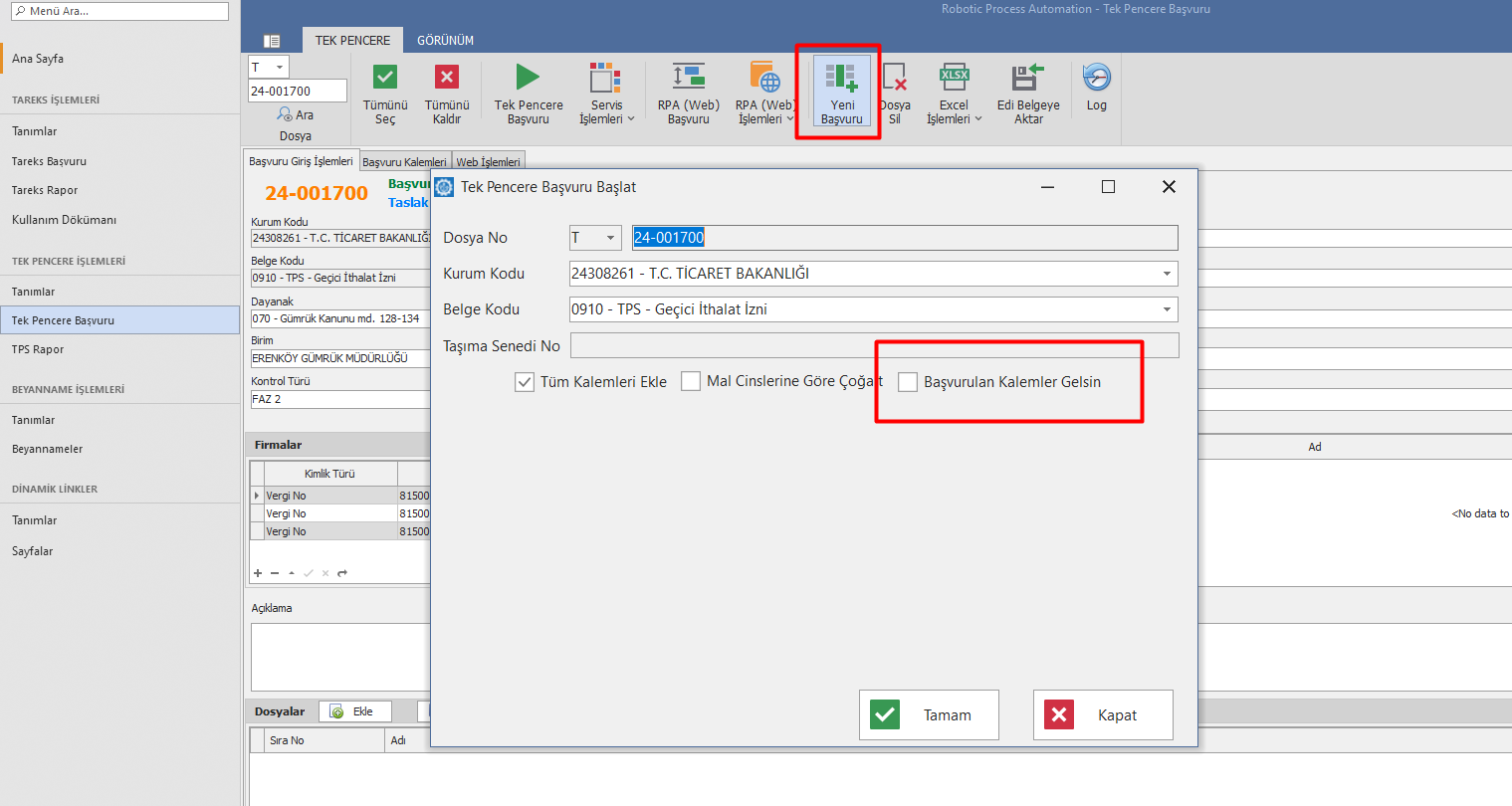The width and height of the screenshot is (1512, 806).
Task: Select the Başvuru Kalemleri tab
Action: (x=404, y=162)
